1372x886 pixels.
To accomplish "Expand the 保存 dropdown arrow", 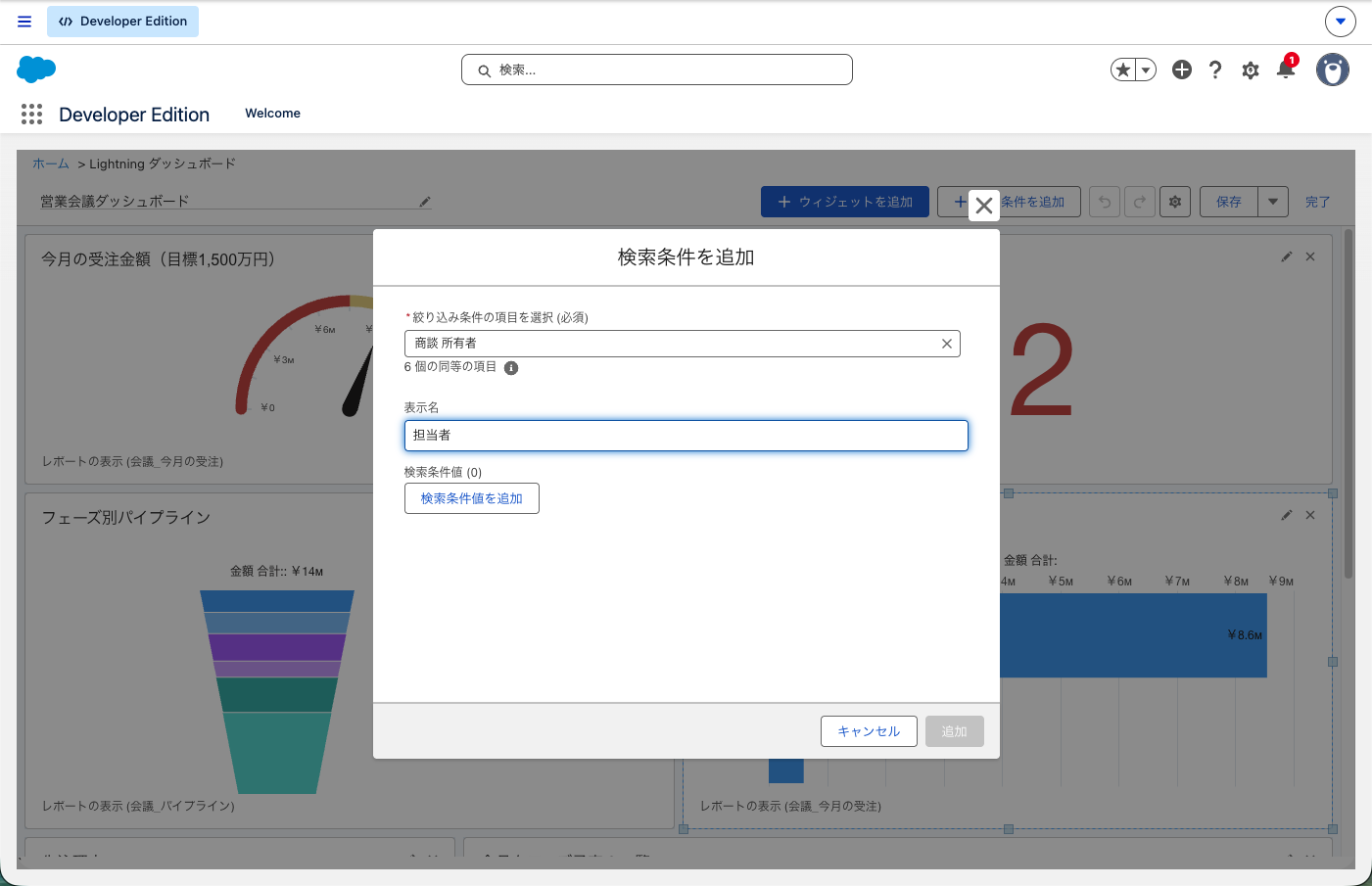I will [1273, 202].
